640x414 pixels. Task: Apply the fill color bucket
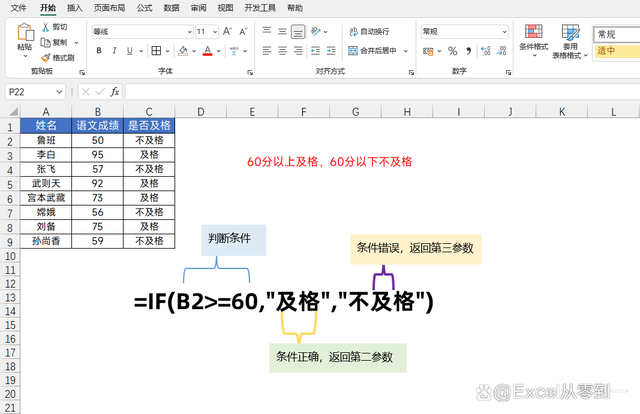pos(183,51)
